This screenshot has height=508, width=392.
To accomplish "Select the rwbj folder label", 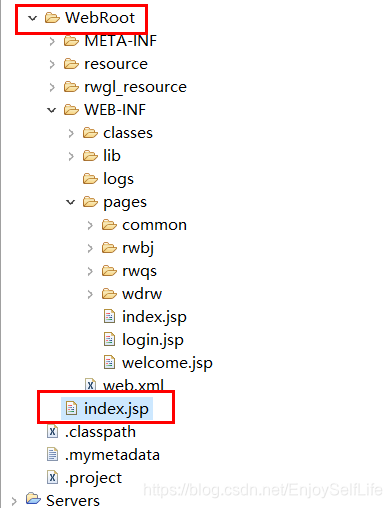I will point(138,248).
